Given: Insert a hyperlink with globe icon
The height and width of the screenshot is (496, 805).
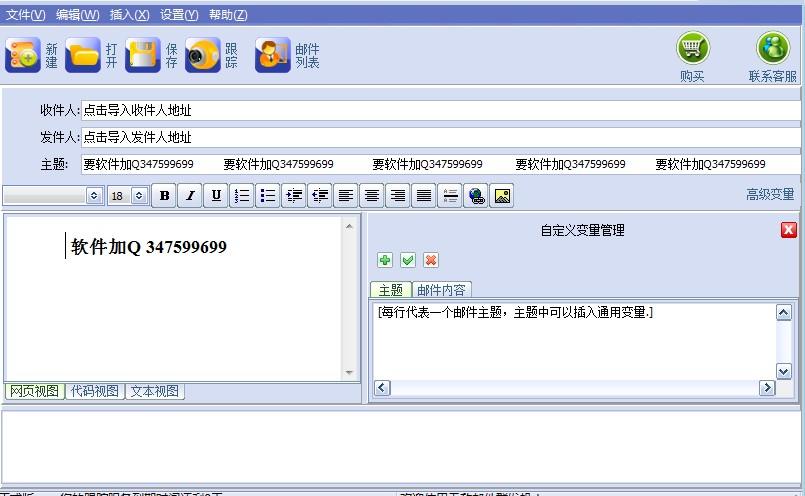Looking at the screenshot, I should pos(476,196).
